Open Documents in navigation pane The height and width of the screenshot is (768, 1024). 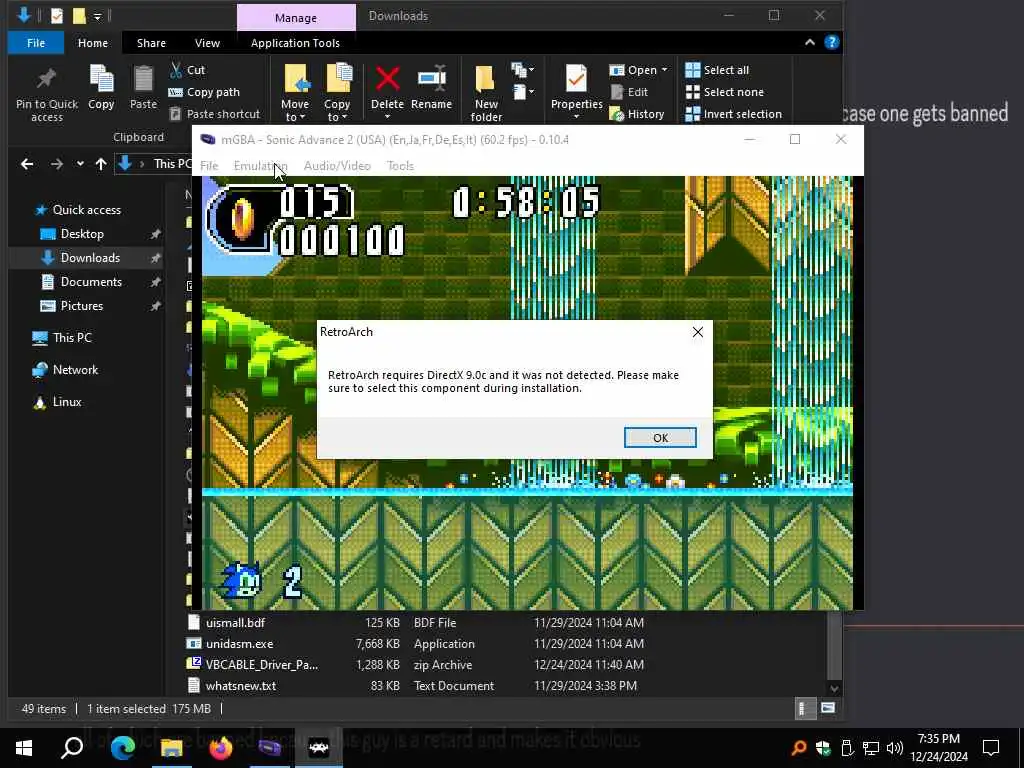(91, 282)
